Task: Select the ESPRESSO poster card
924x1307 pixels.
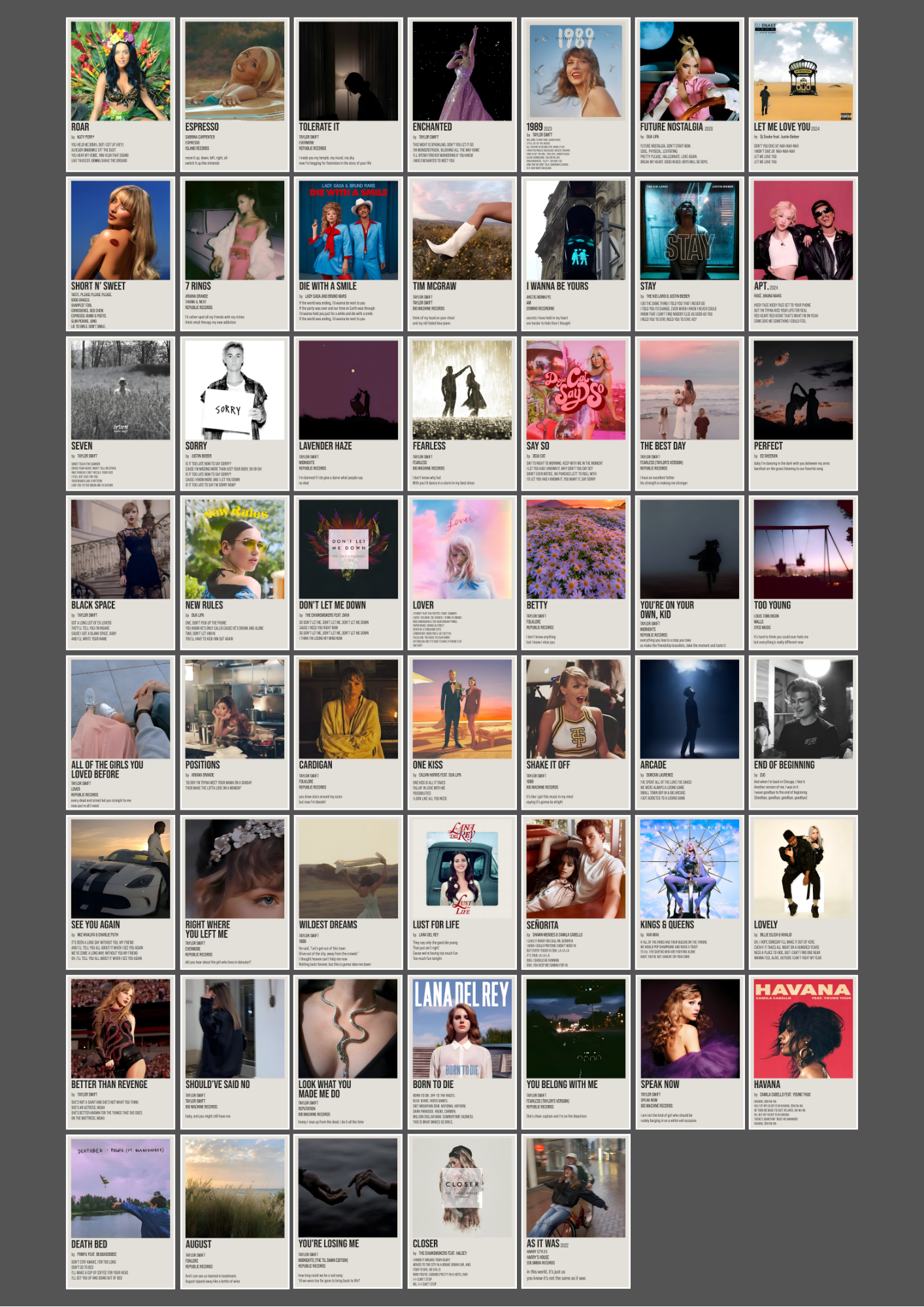Action: pyautogui.click(x=235, y=95)
